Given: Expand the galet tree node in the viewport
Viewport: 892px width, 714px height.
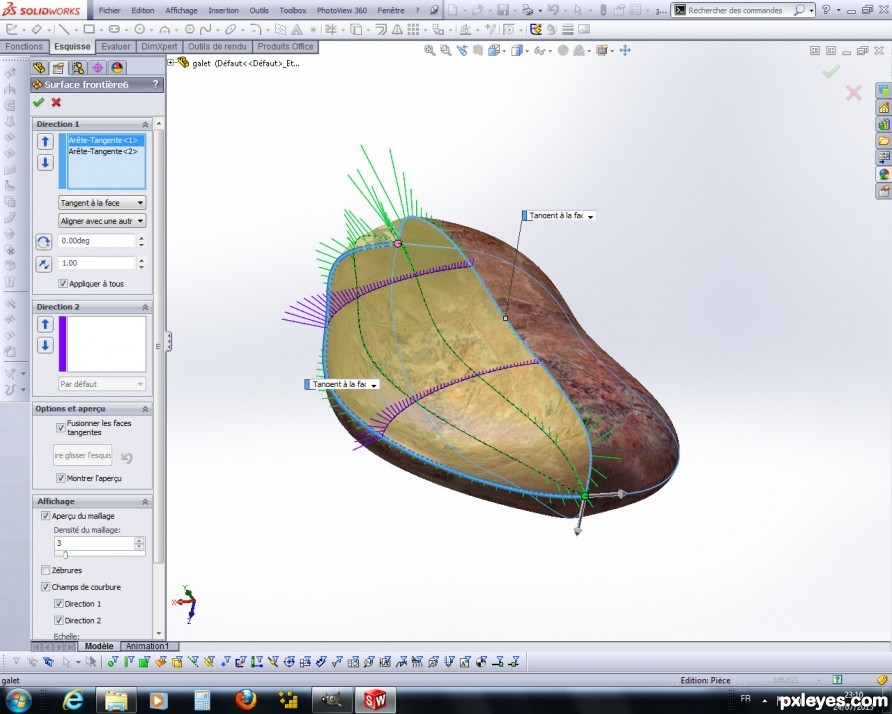Looking at the screenshot, I should (x=170, y=63).
